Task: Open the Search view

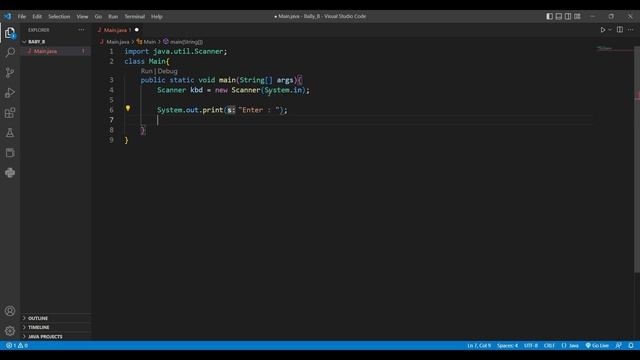Action: (x=10, y=53)
